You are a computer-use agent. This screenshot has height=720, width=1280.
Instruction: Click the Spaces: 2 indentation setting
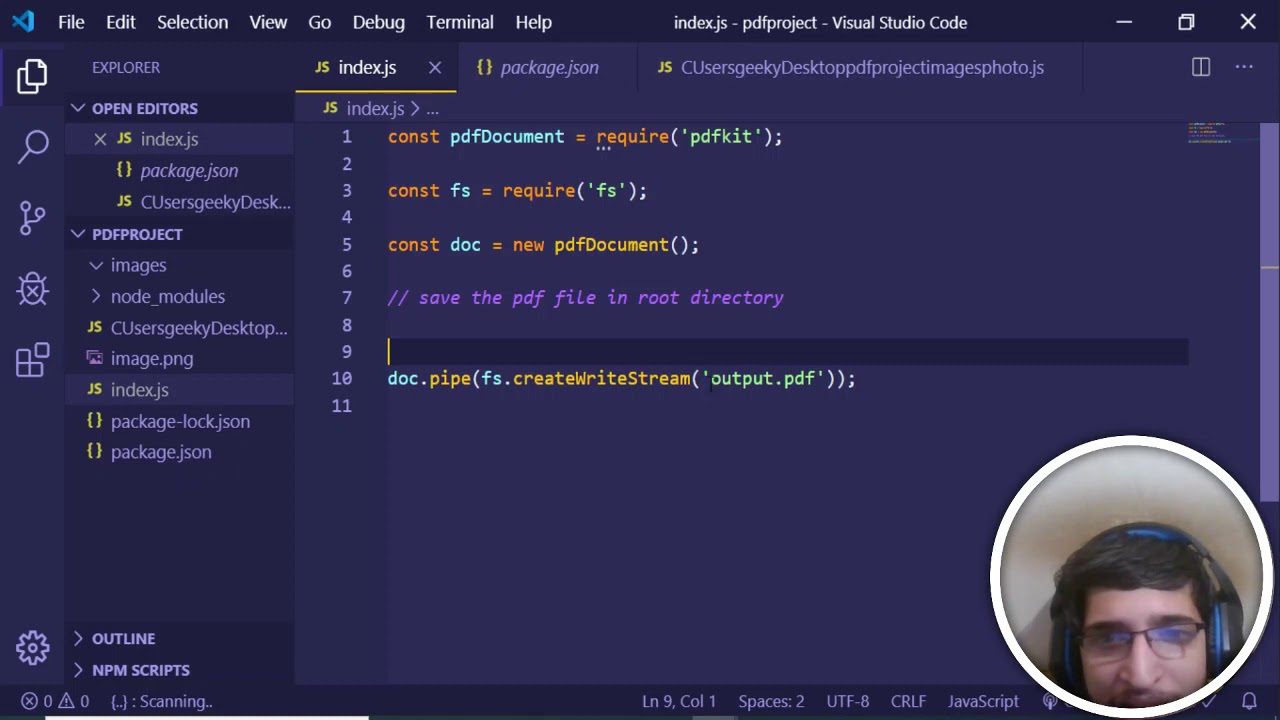pos(770,701)
